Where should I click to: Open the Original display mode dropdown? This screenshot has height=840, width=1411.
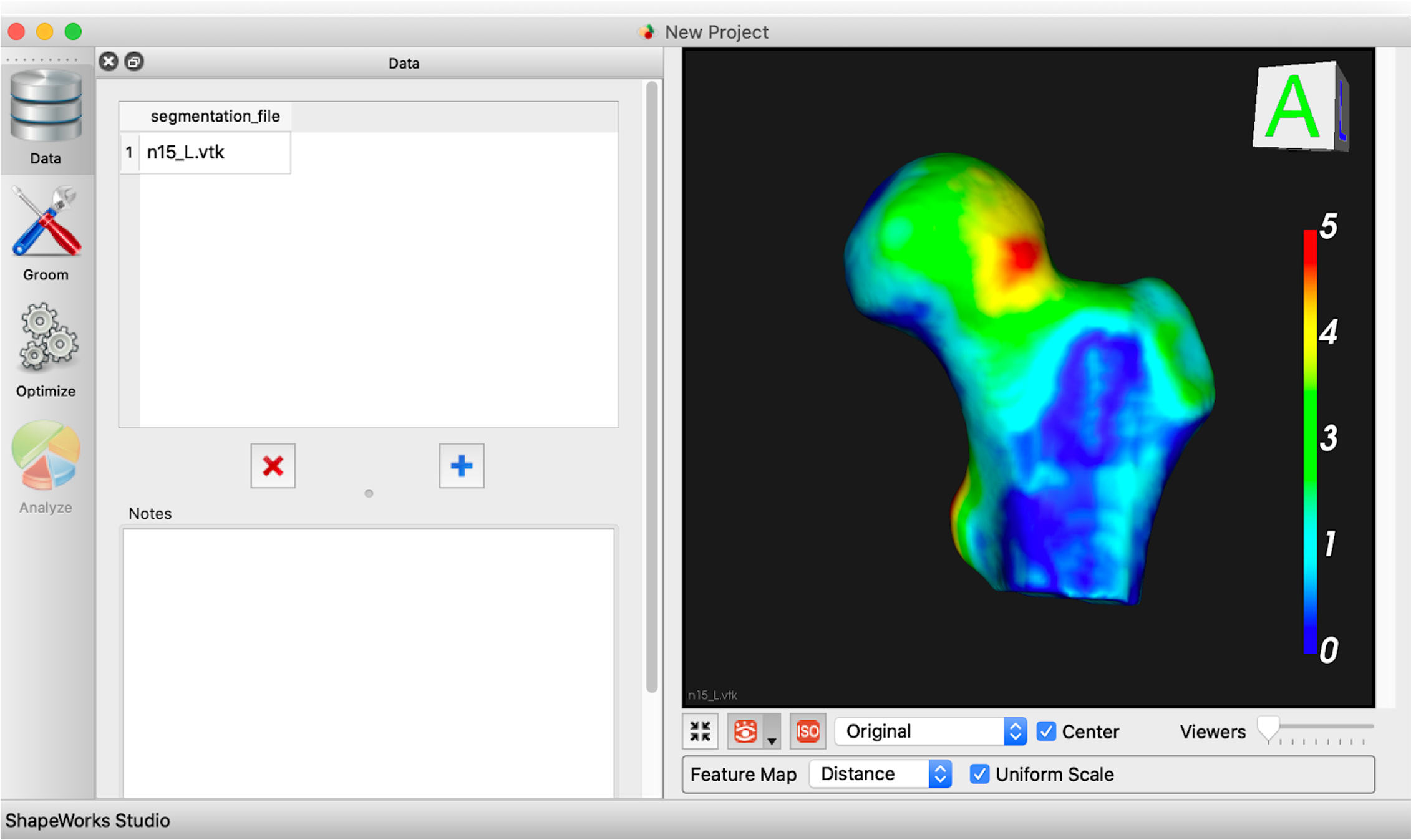931,731
